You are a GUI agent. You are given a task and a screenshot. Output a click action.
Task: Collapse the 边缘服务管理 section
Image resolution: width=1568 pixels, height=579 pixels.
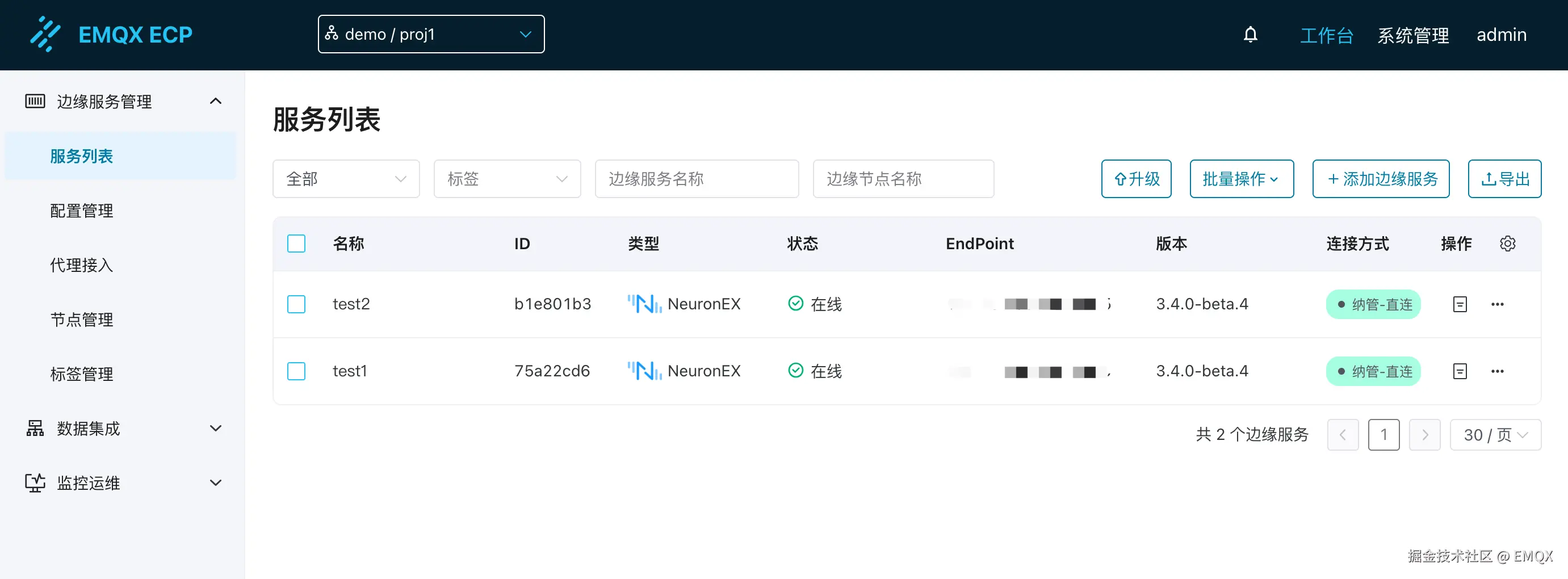pyautogui.click(x=216, y=101)
